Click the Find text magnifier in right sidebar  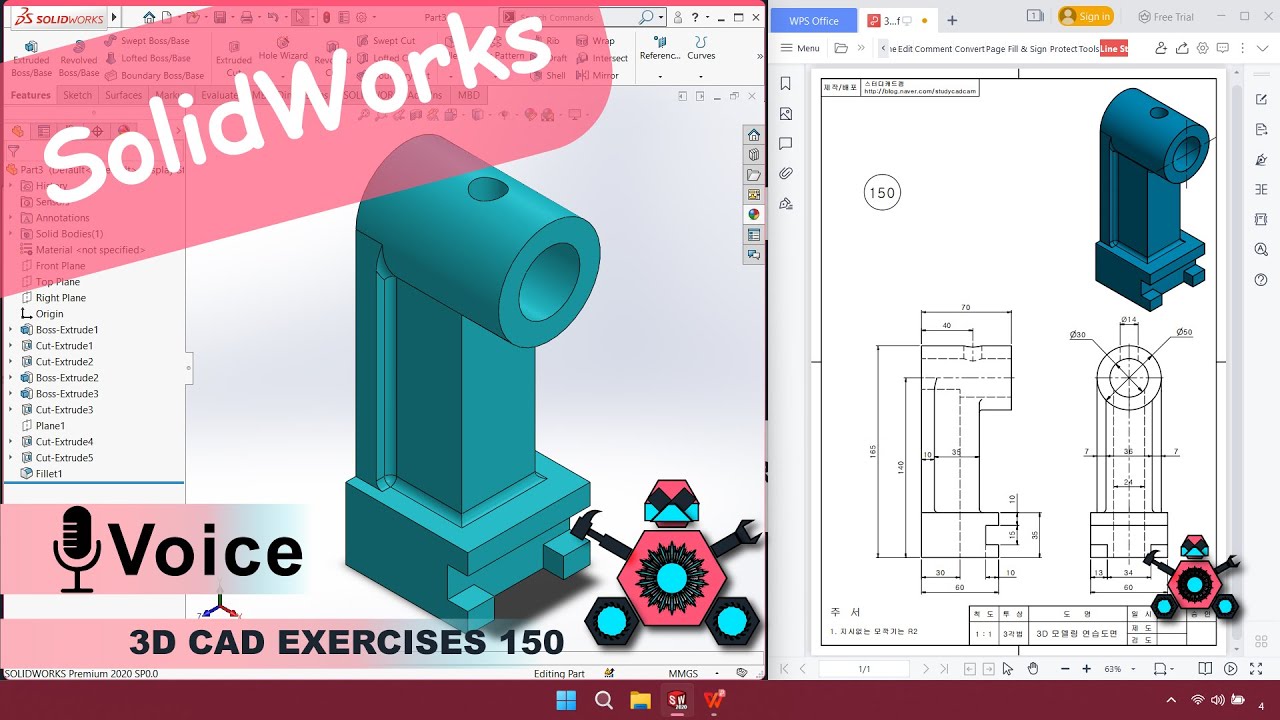[1261, 249]
